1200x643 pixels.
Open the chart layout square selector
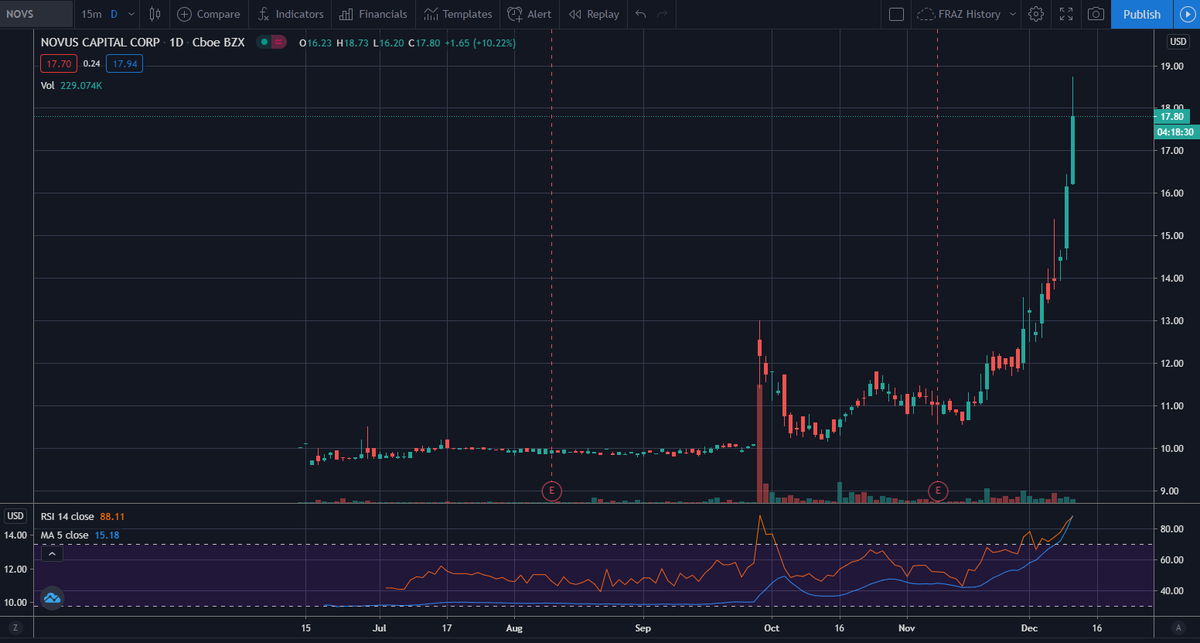[x=895, y=14]
